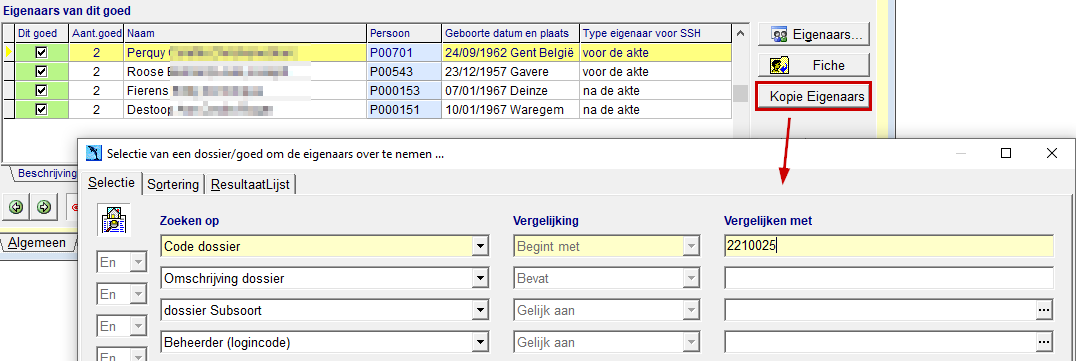This screenshot has height=361, width=1076.
Task: Open the first 'En' operator dropdown
Action: point(139,262)
